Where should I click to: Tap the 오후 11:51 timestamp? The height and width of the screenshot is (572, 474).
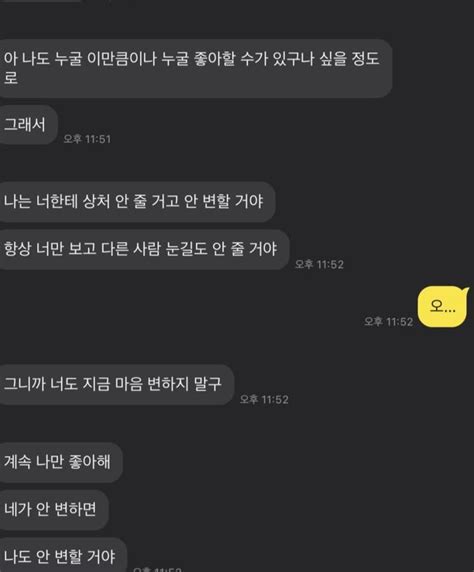(87, 139)
